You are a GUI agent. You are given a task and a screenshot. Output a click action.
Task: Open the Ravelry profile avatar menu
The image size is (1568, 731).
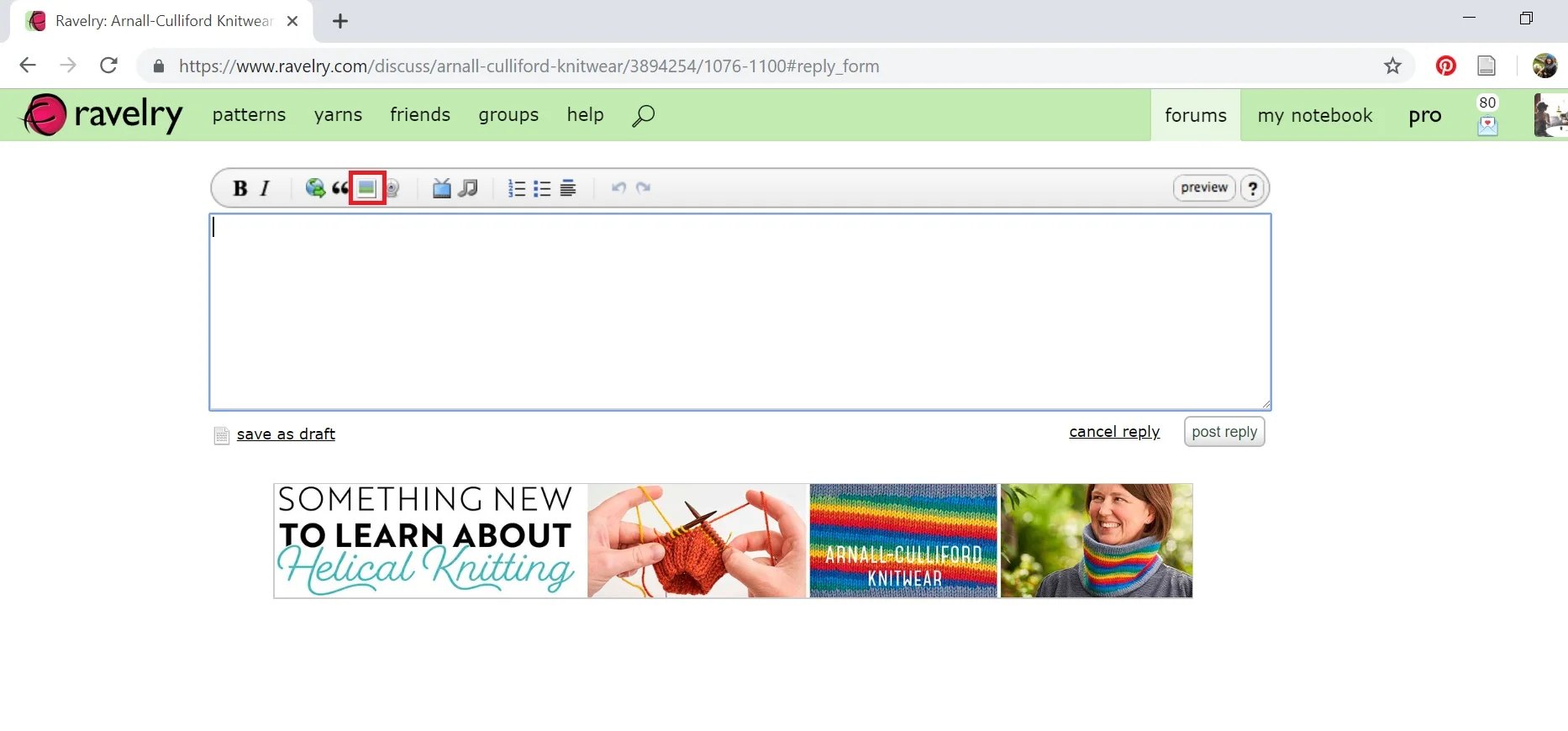click(1550, 115)
